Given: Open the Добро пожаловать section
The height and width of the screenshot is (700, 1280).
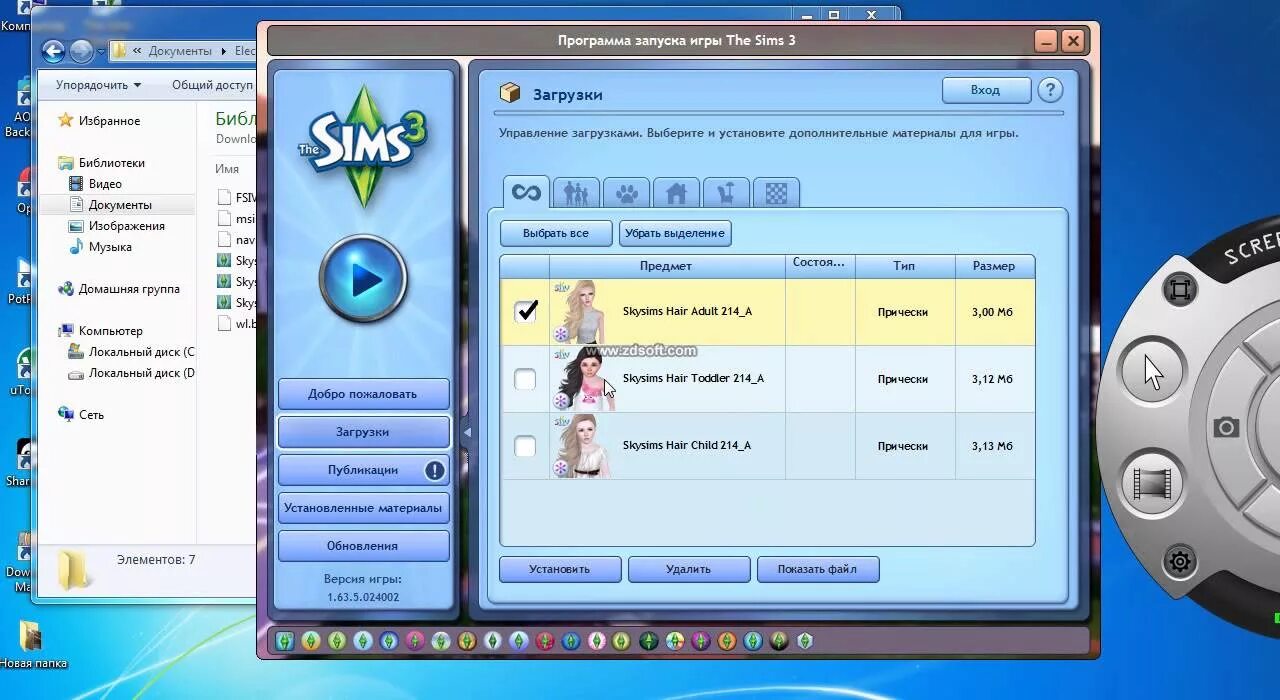Looking at the screenshot, I should tap(363, 394).
